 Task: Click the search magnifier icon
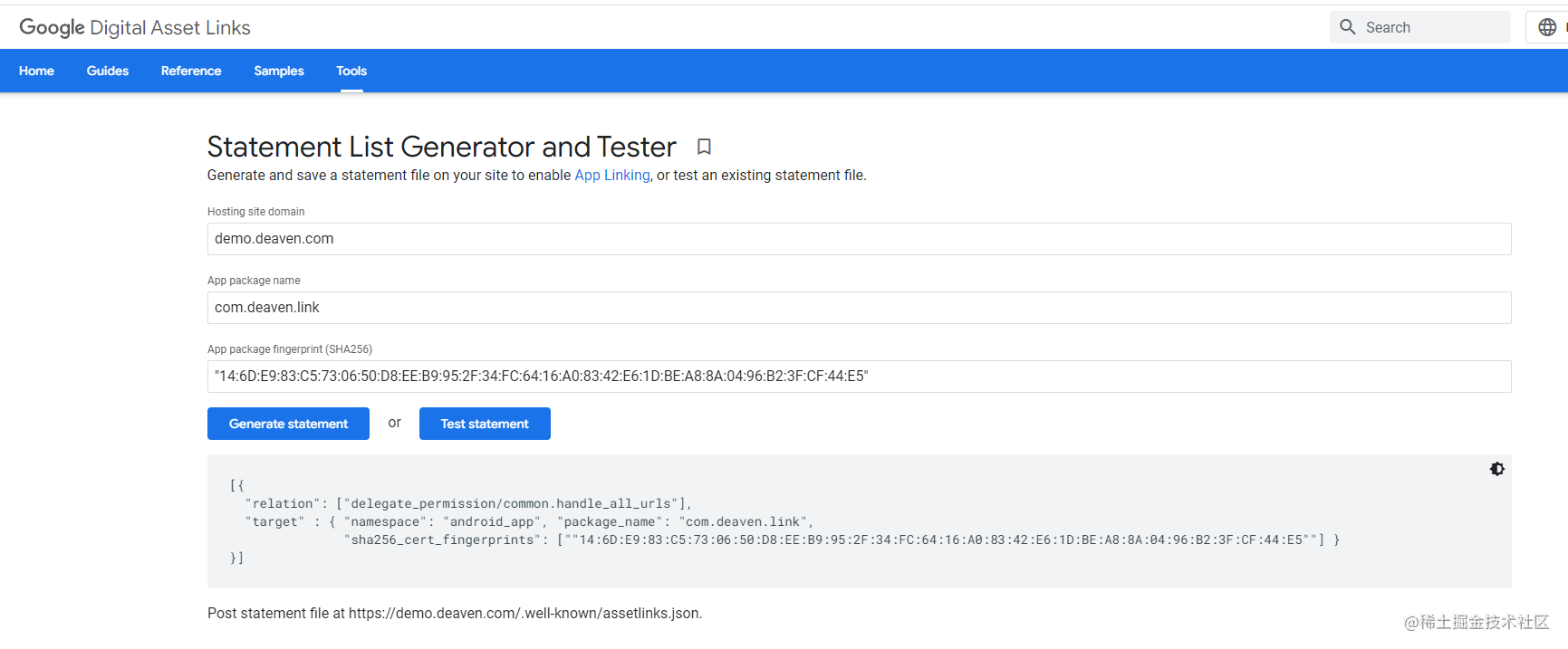coord(1348,27)
